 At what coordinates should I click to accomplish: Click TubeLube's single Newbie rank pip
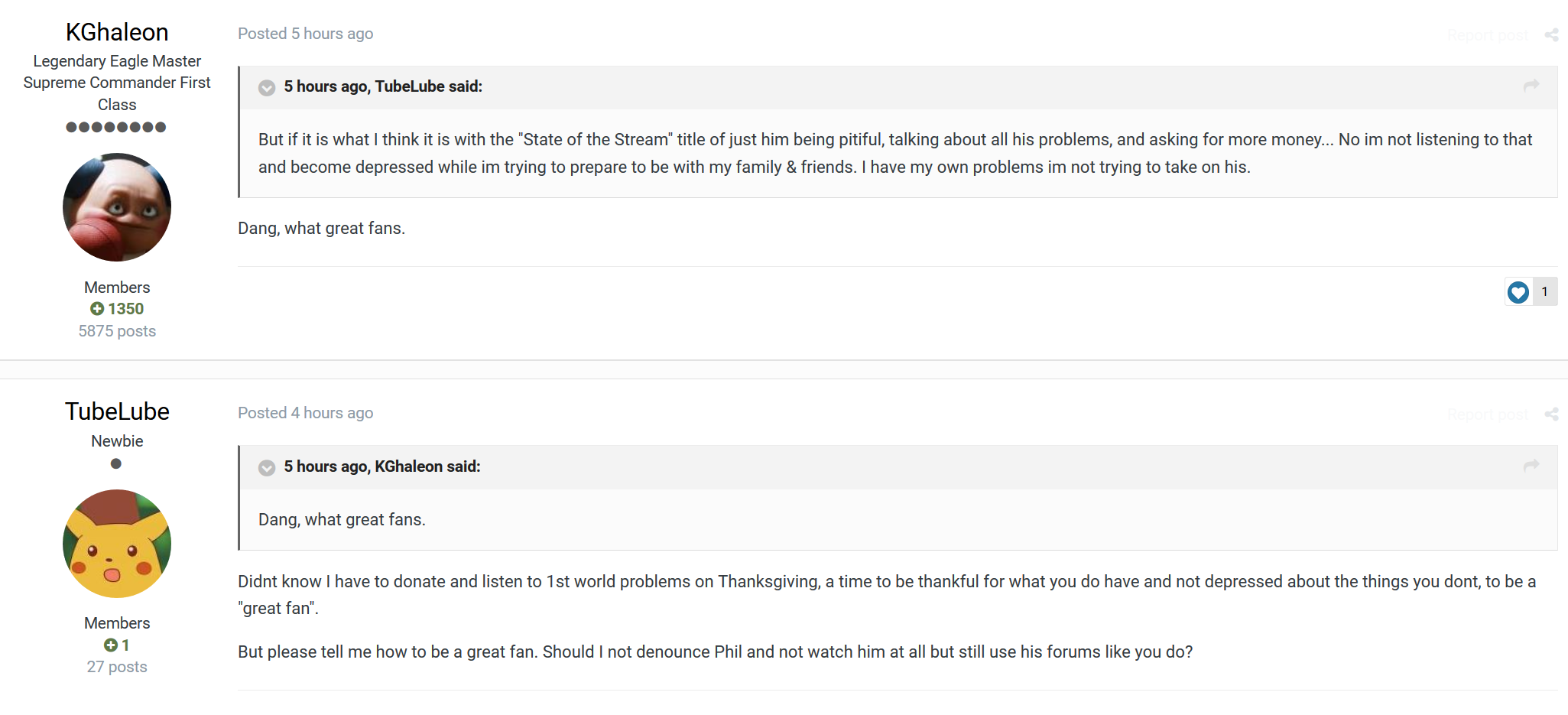(116, 463)
